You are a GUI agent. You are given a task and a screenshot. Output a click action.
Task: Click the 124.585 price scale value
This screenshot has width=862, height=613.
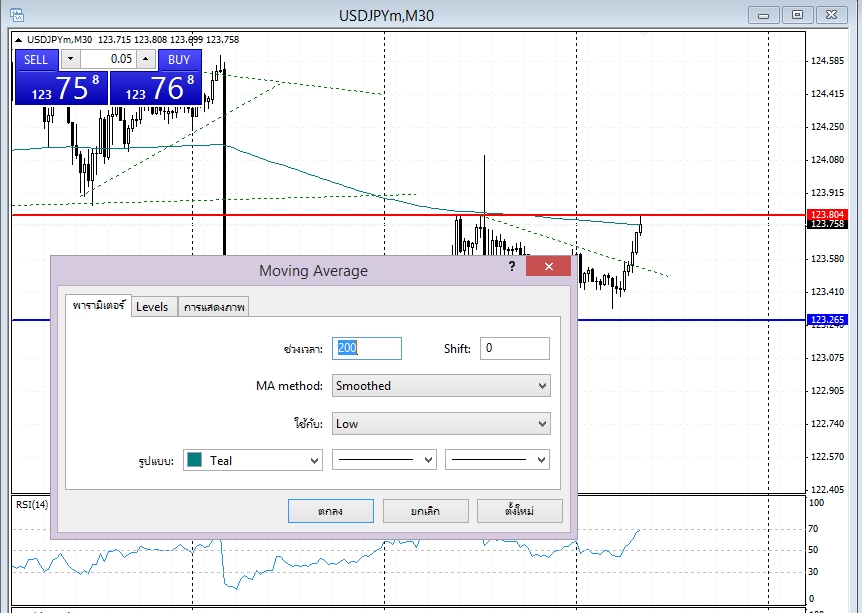click(827, 61)
